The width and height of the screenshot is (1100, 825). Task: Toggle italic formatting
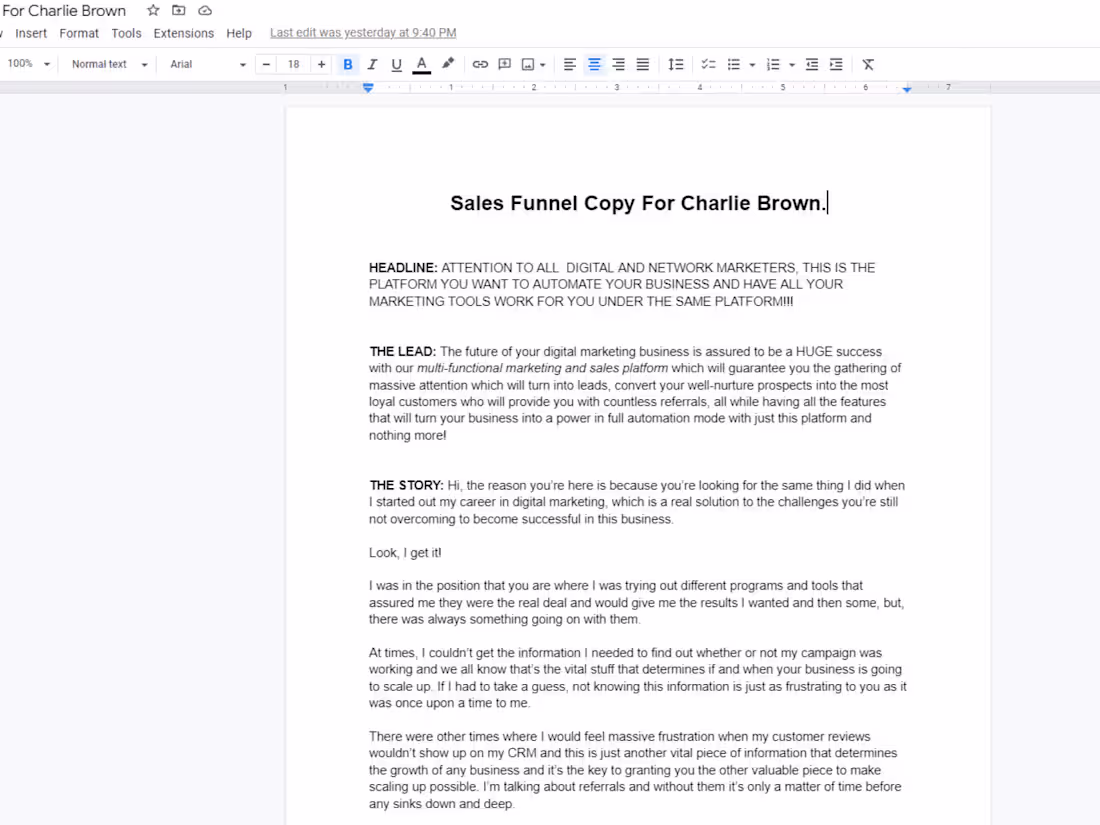[371, 64]
